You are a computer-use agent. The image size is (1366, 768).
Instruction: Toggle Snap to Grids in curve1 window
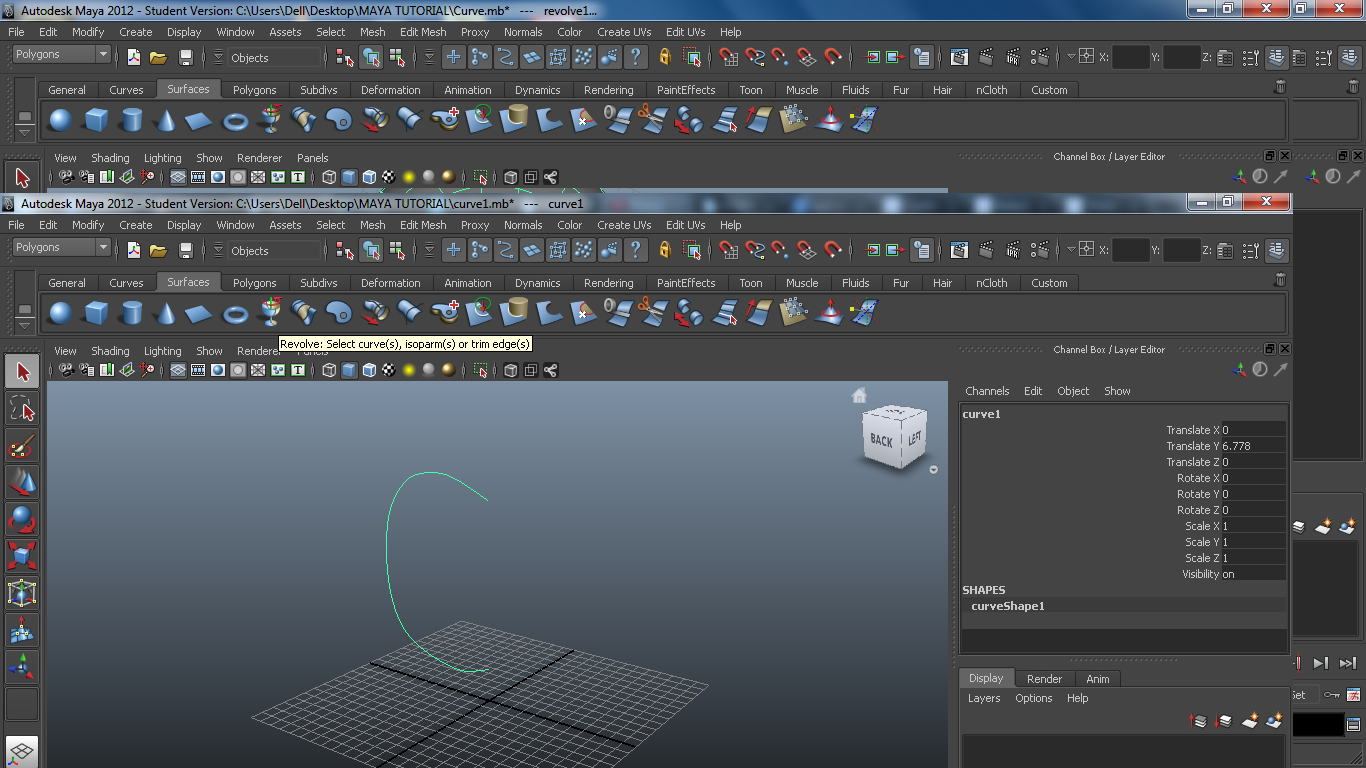[x=729, y=250]
